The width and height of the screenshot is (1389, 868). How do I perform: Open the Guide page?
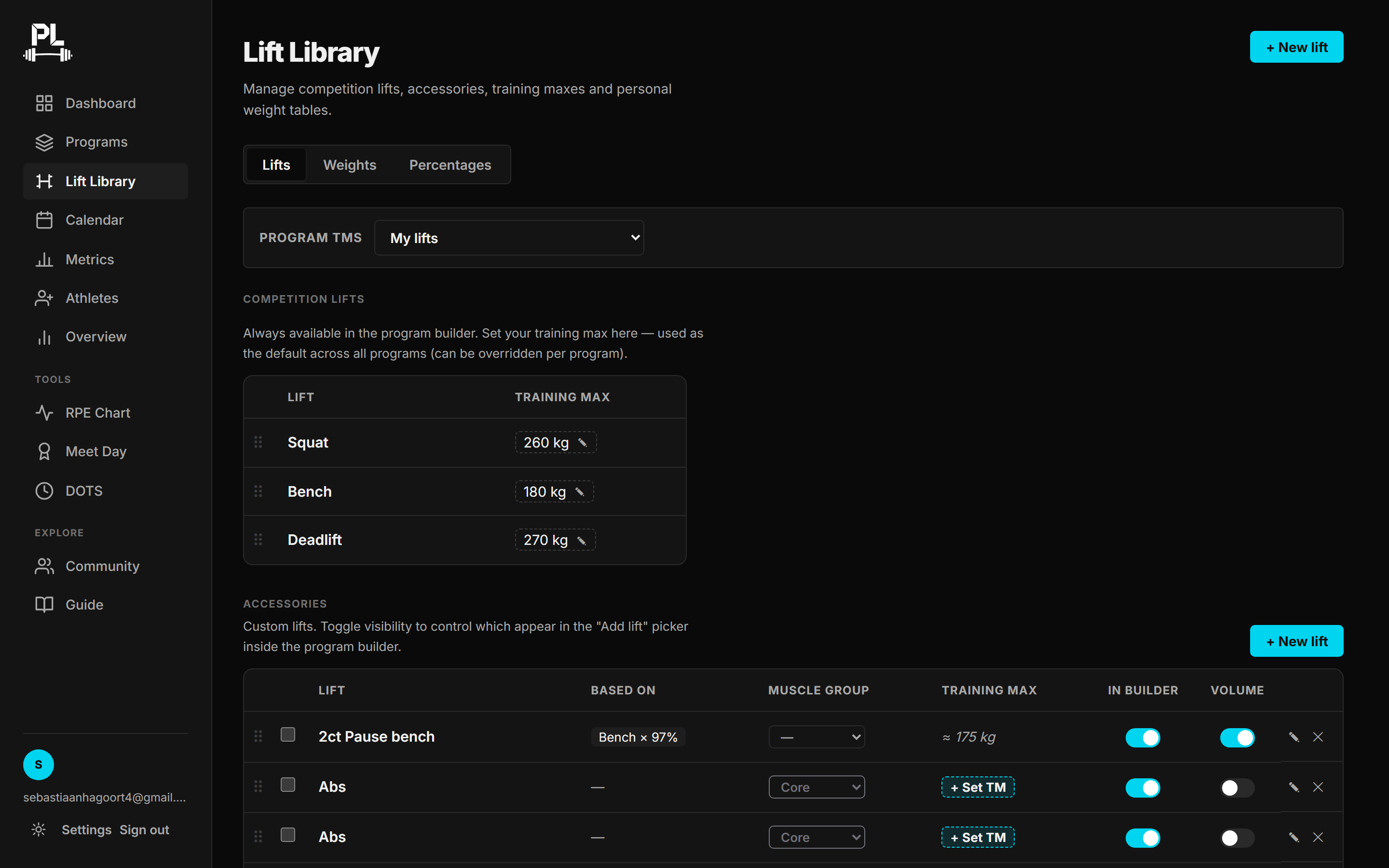105,605
